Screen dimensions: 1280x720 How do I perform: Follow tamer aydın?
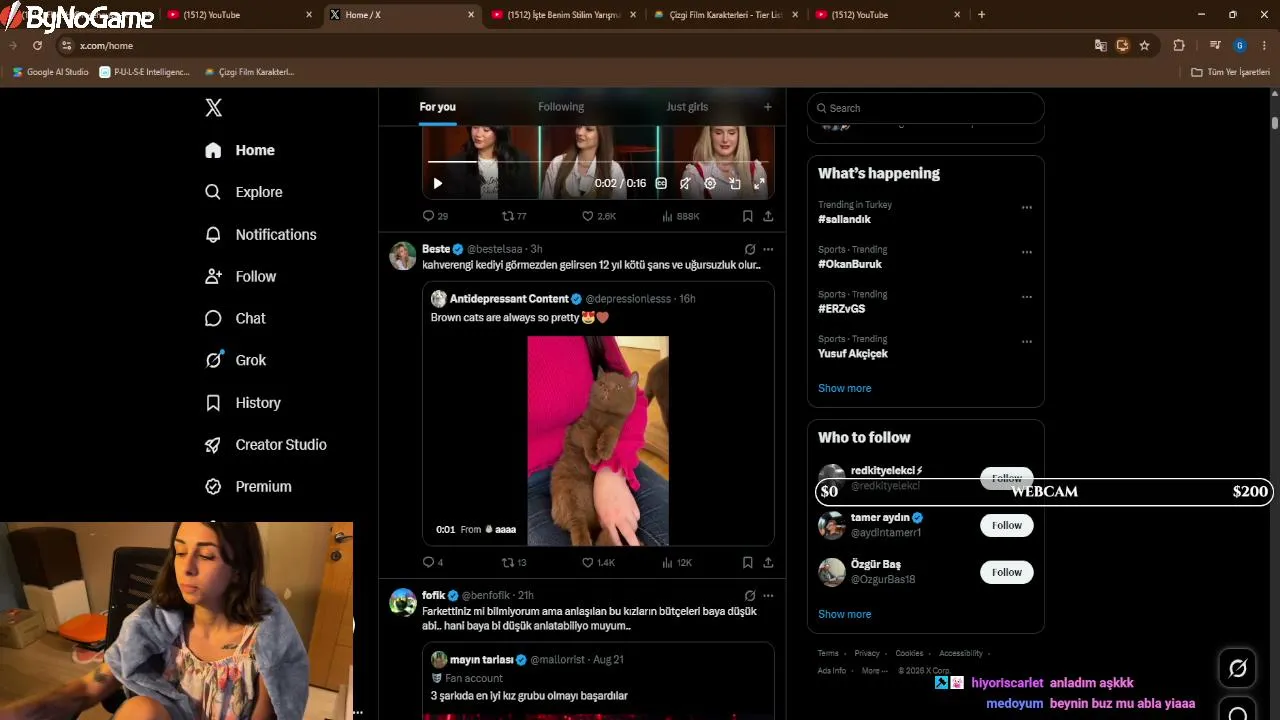click(x=1007, y=525)
